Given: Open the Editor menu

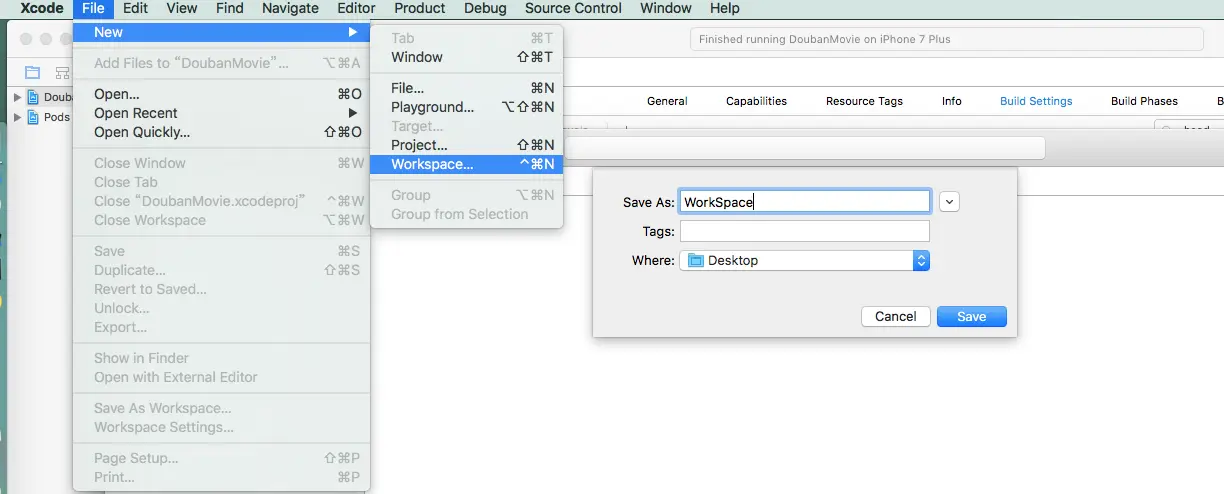Looking at the screenshot, I should (356, 8).
